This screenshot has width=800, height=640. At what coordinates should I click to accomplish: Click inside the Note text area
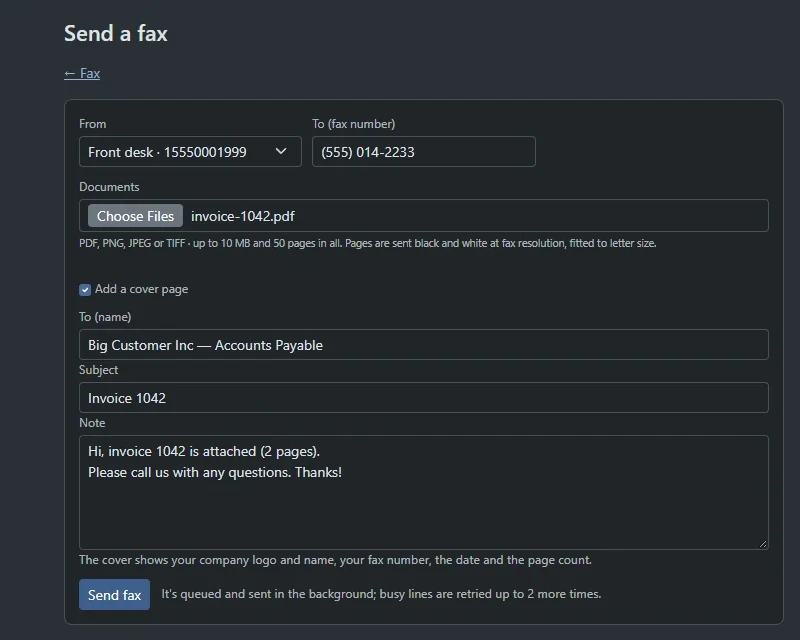pos(423,493)
